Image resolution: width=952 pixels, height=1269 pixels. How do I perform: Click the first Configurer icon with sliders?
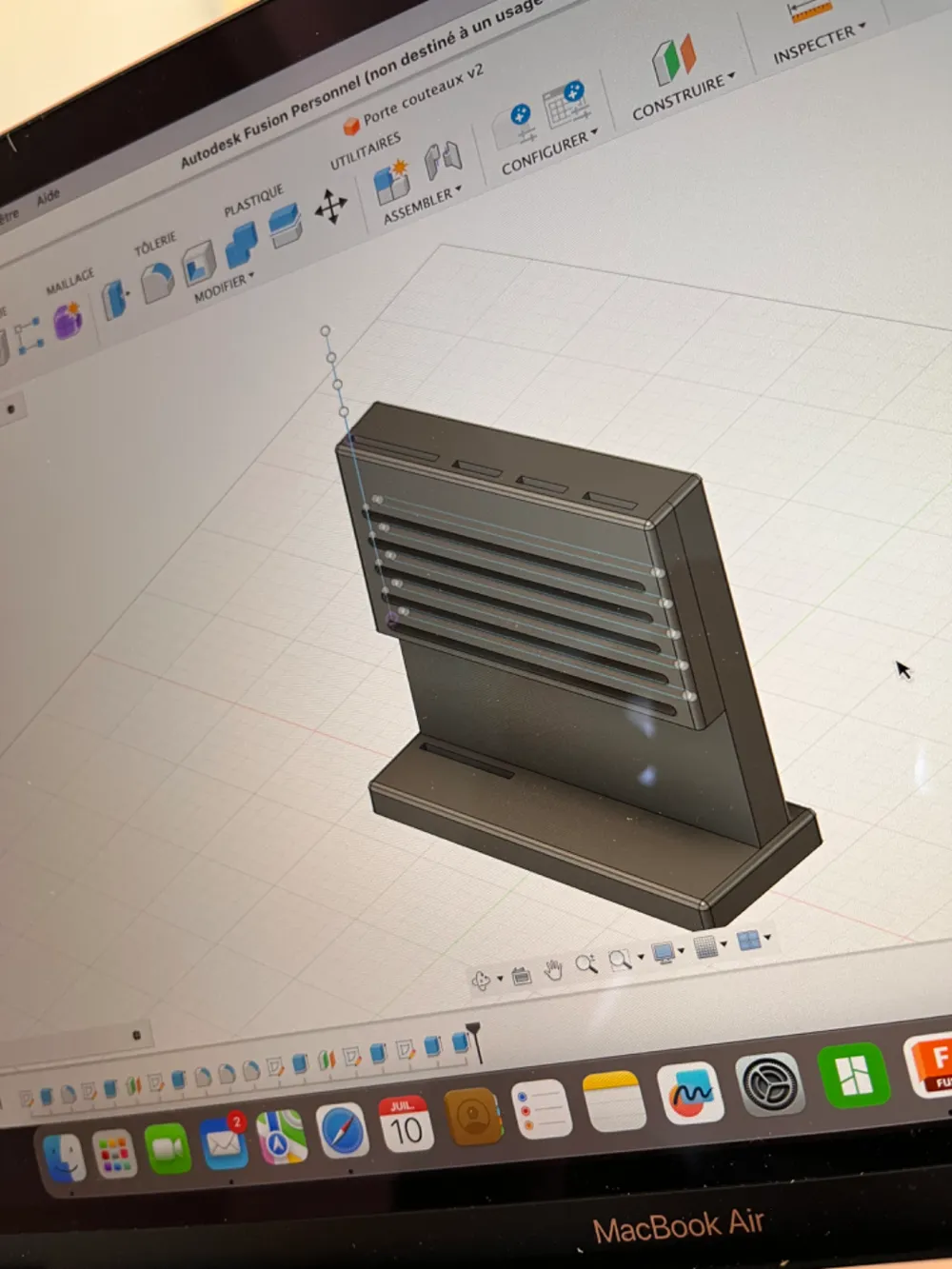click(x=514, y=127)
